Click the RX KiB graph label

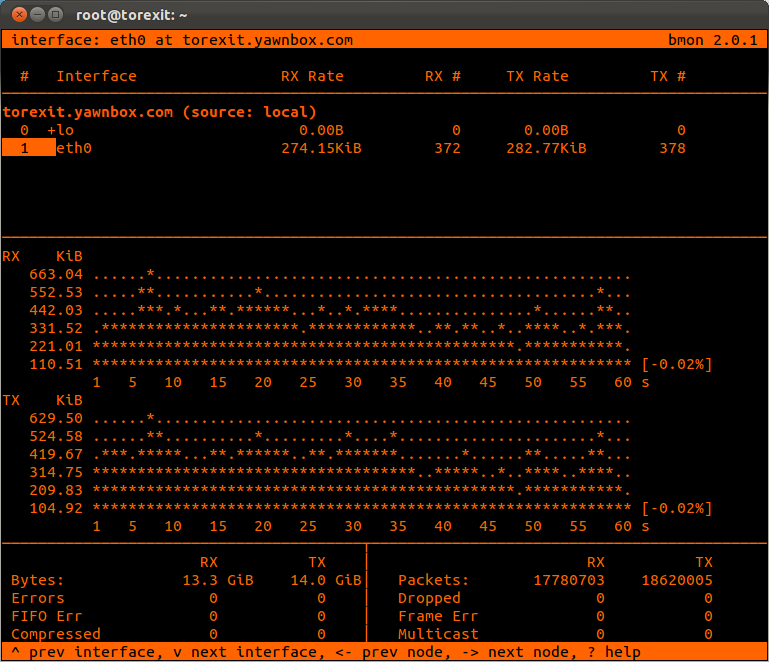click(43, 256)
